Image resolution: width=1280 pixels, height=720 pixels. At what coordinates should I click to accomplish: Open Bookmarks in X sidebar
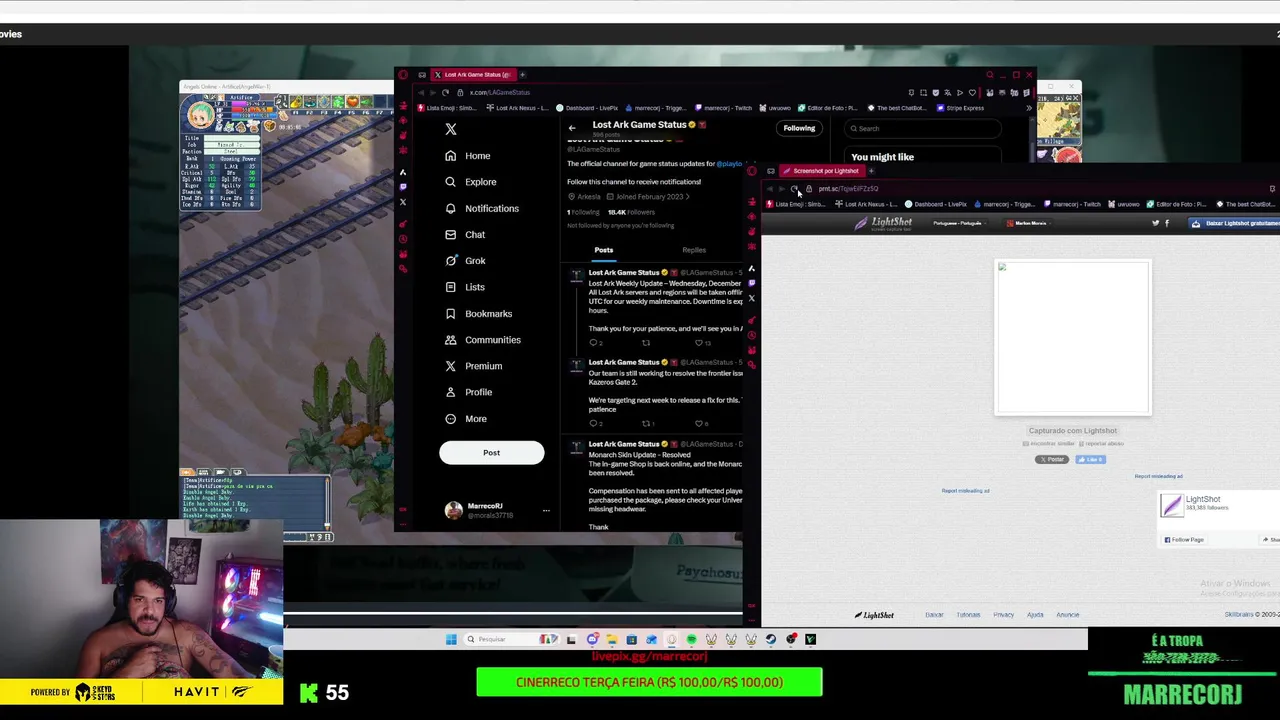coord(478,313)
